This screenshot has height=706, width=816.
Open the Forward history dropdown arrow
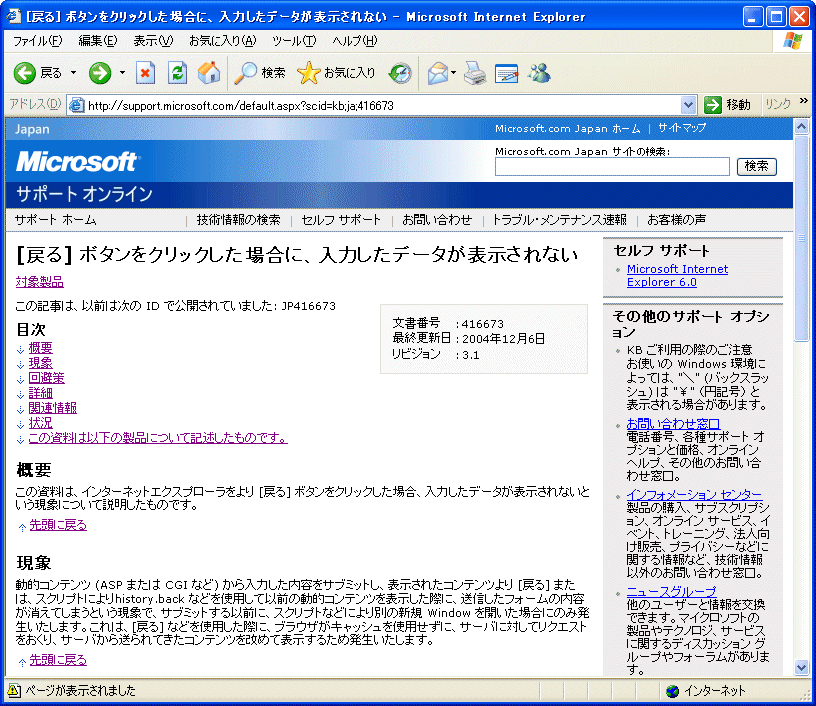click(x=122, y=73)
